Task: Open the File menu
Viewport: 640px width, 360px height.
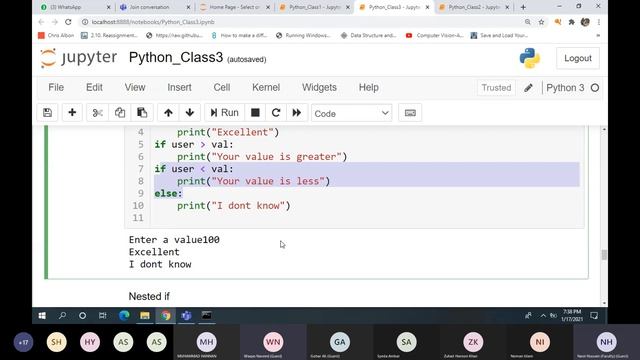Action: point(56,87)
